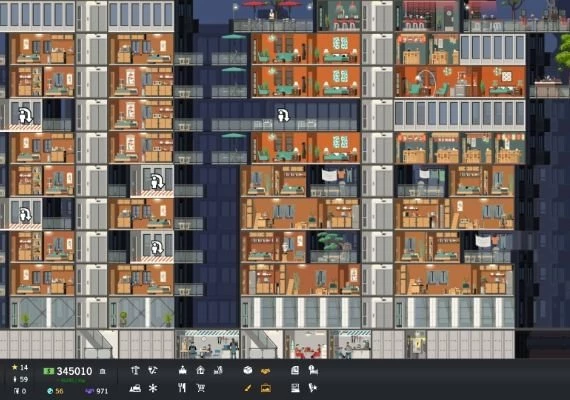Open the construction crane build menu
570x400 pixels.
coord(135,371)
